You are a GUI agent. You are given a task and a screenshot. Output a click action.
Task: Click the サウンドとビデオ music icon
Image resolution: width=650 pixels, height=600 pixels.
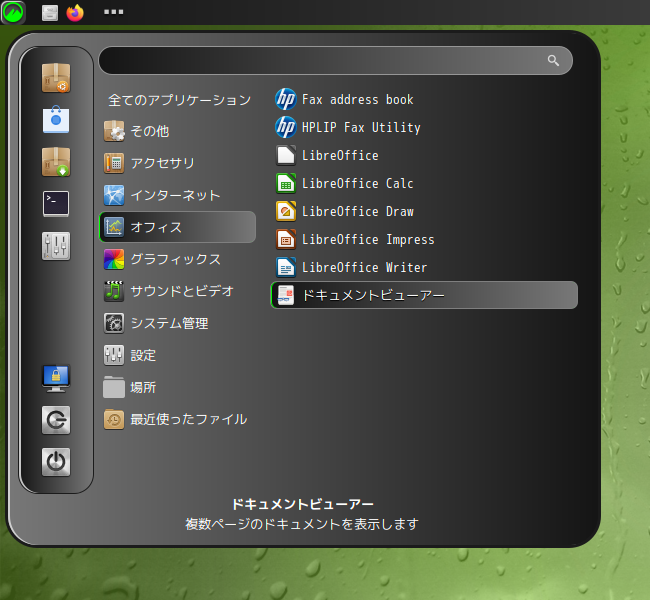[114, 291]
